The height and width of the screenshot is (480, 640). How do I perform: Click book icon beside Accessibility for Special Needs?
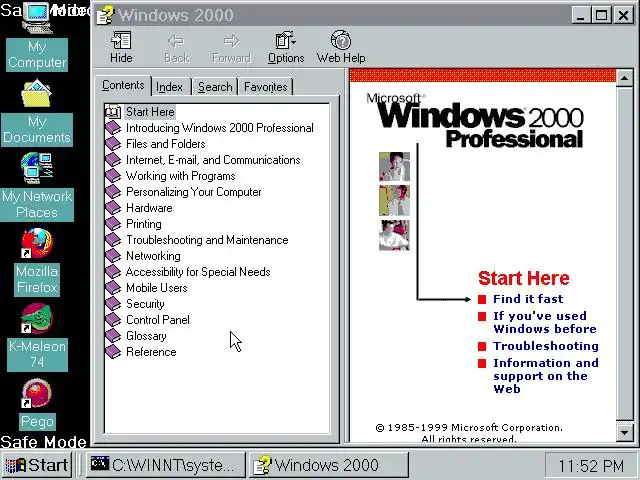click(x=113, y=272)
